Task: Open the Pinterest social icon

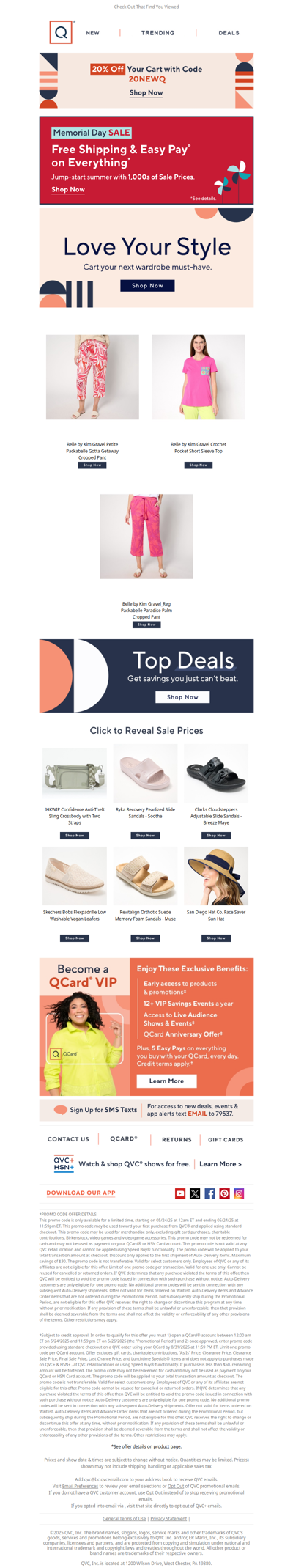Action: coord(224,1193)
